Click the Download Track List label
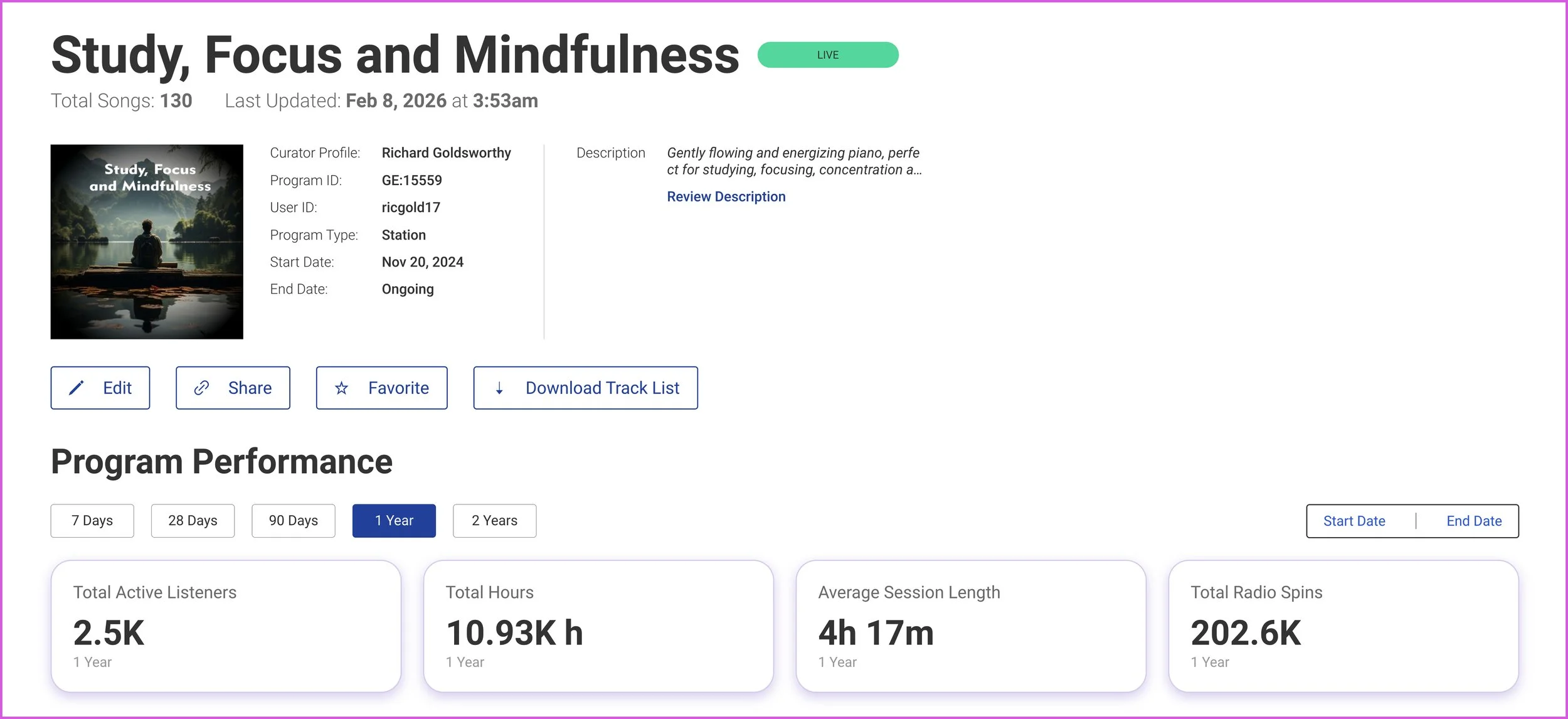The width and height of the screenshot is (1568, 719). tap(602, 388)
